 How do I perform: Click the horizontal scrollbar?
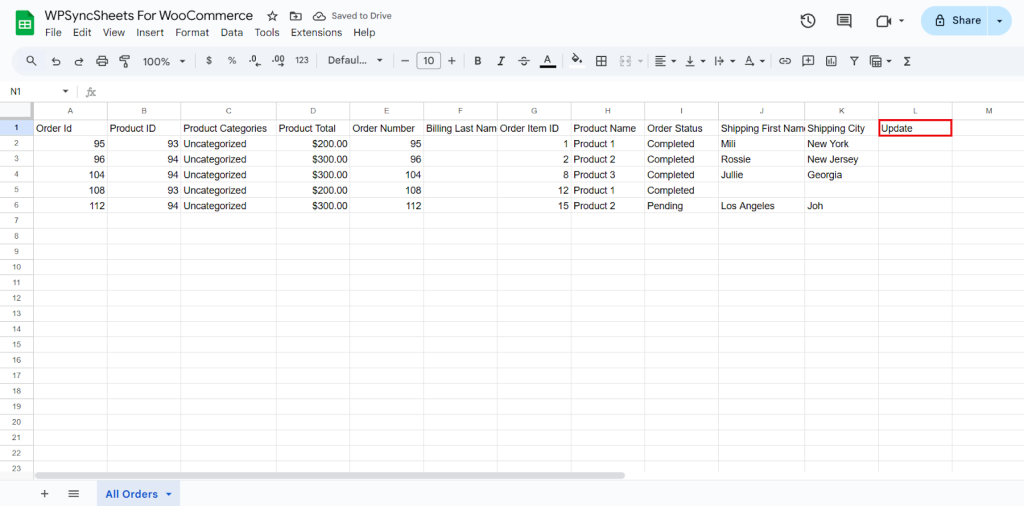coord(330,475)
